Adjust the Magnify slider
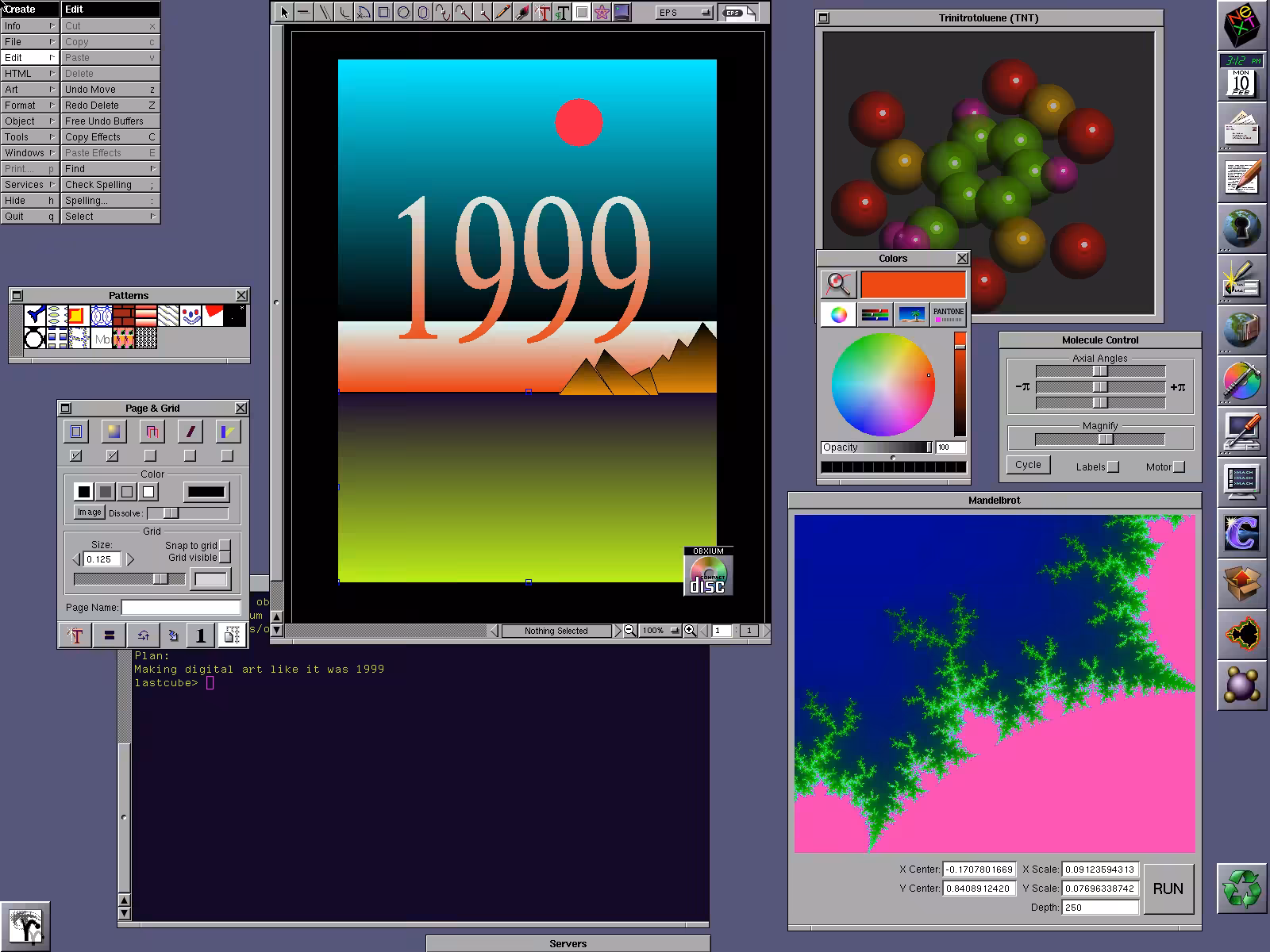The height and width of the screenshot is (952, 1270). tap(1100, 440)
